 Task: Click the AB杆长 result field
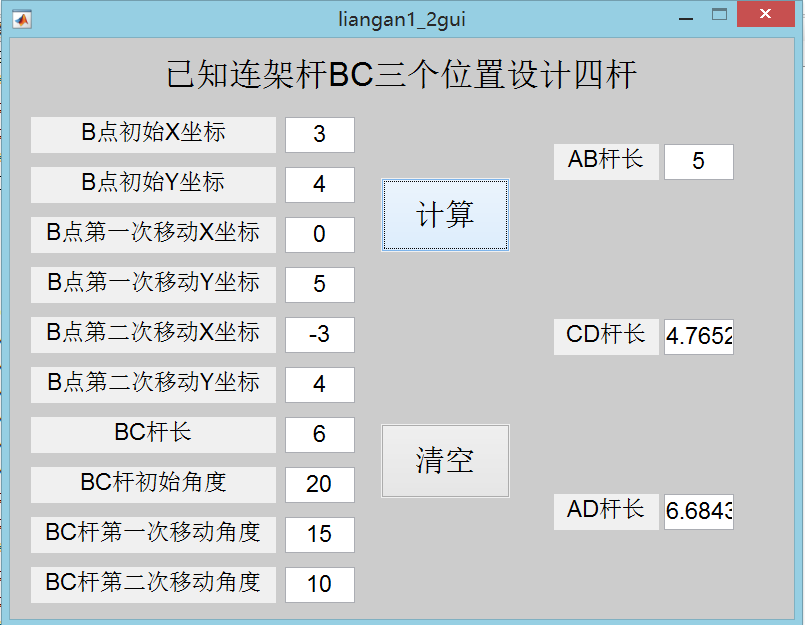pyautogui.click(x=699, y=162)
